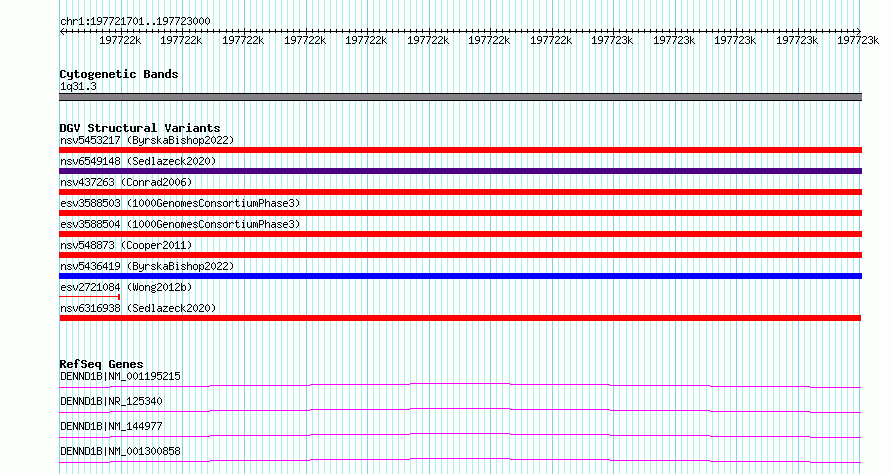Image resolution: width=890 pixels, height=474 pixels.
Task: Click the nsv437263 (Conrad2006) label
Action: (126, 182)
